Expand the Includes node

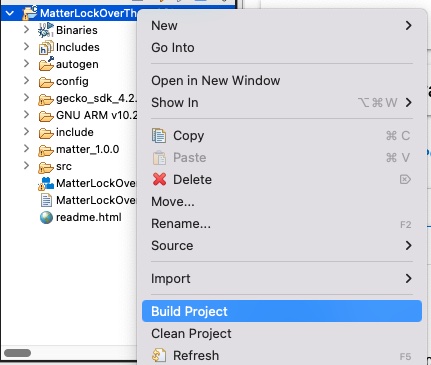pyautogui.click(x=26, y=46)
